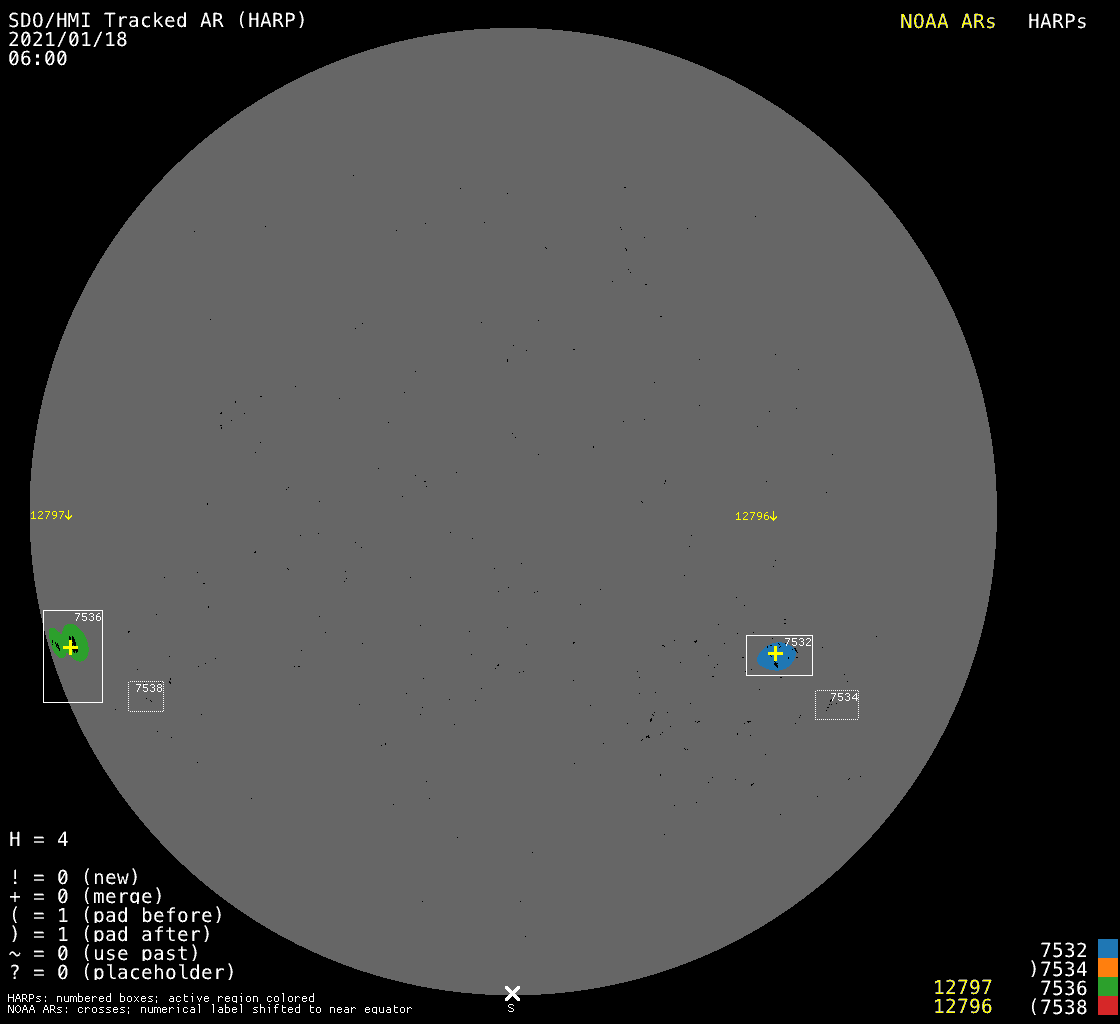This screenshot has height=1024, width=1120.
Task: Click the yellow NOAA ARs legend heading
Action: (x=947, y=22)
